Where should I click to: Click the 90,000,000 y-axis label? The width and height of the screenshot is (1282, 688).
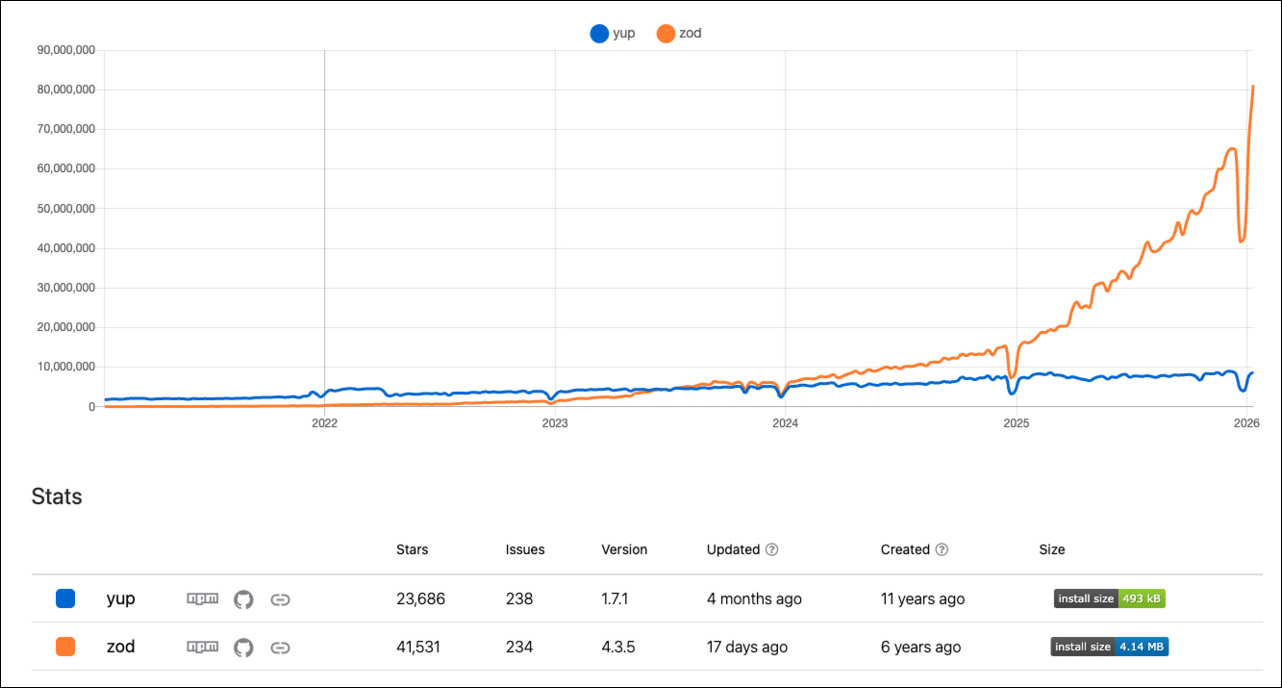65,50
